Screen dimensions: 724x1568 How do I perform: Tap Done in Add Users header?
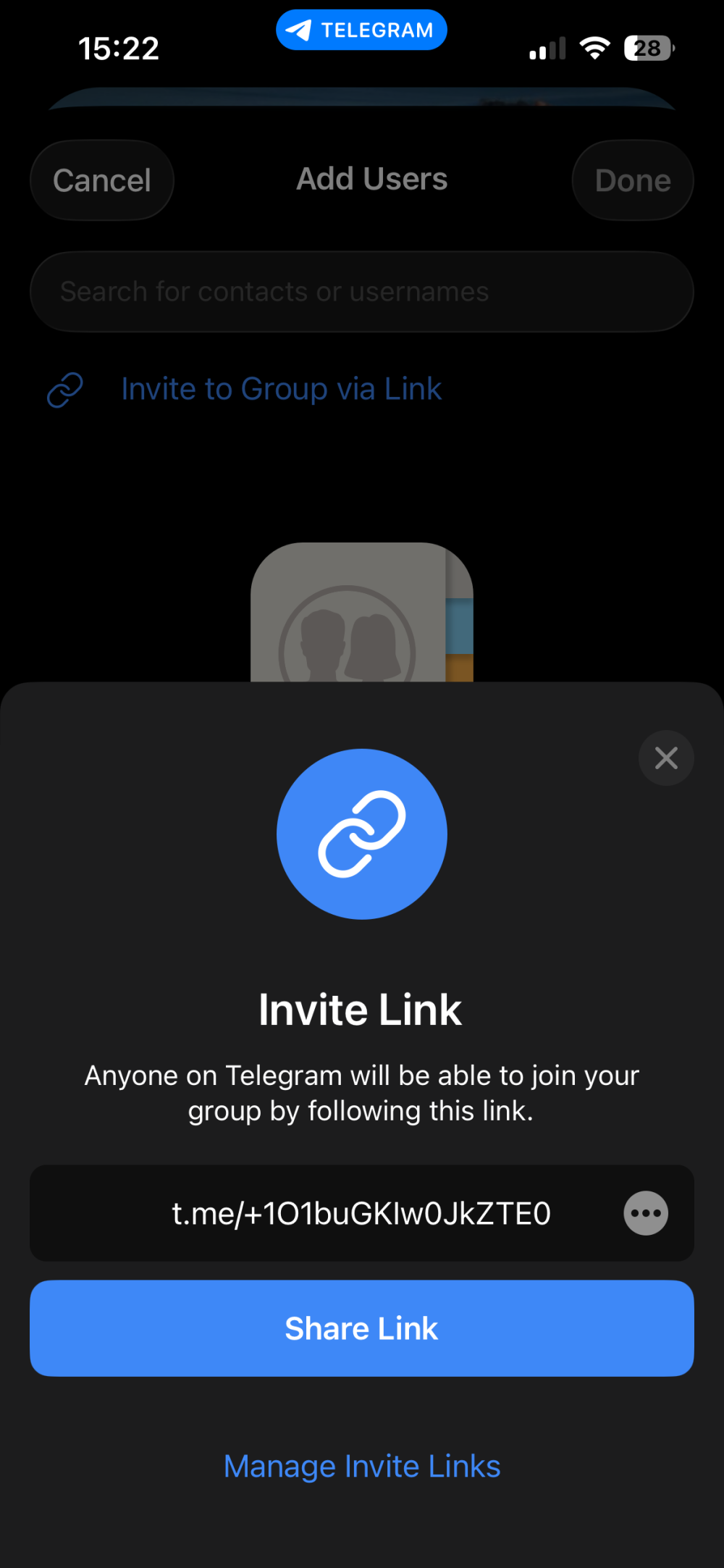[633, 180]
